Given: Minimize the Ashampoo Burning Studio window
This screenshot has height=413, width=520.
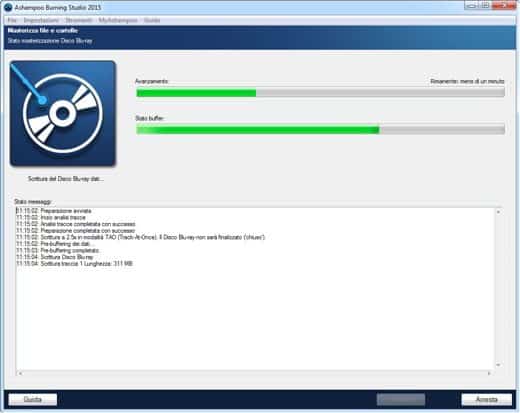Looking at the screenshot, I should pos(471,6).
